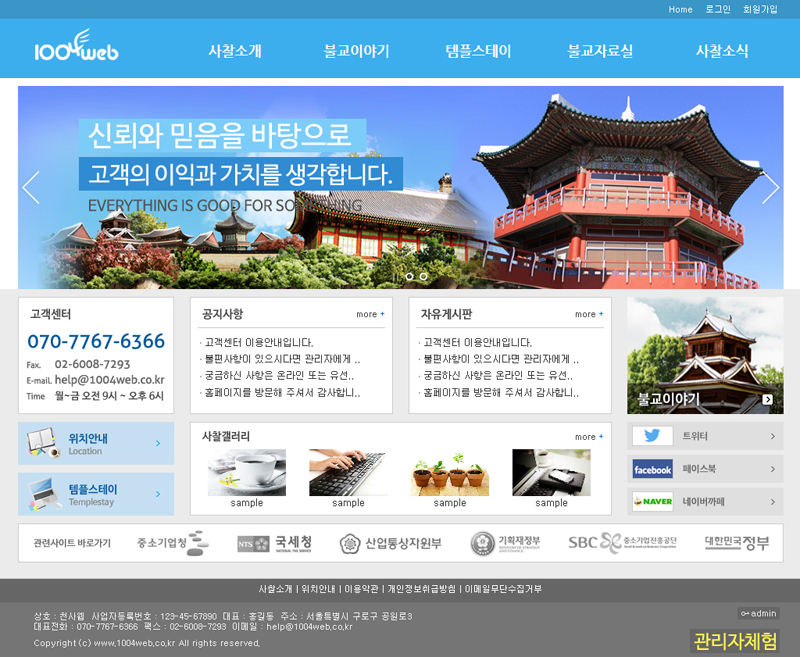Open the Facebook icon link
Image resolution: width=800 pixels, height=657 pixels.
click(652, 469)
